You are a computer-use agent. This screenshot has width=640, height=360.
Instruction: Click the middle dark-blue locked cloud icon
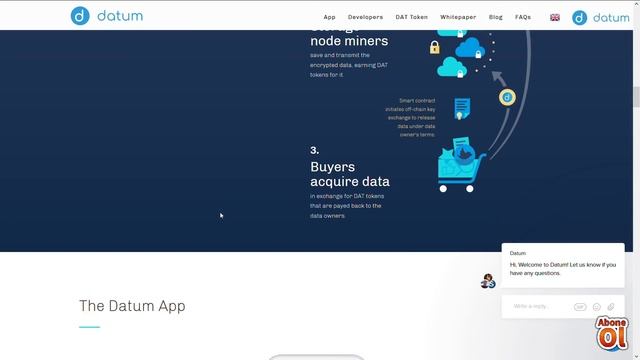pos(470,48)
